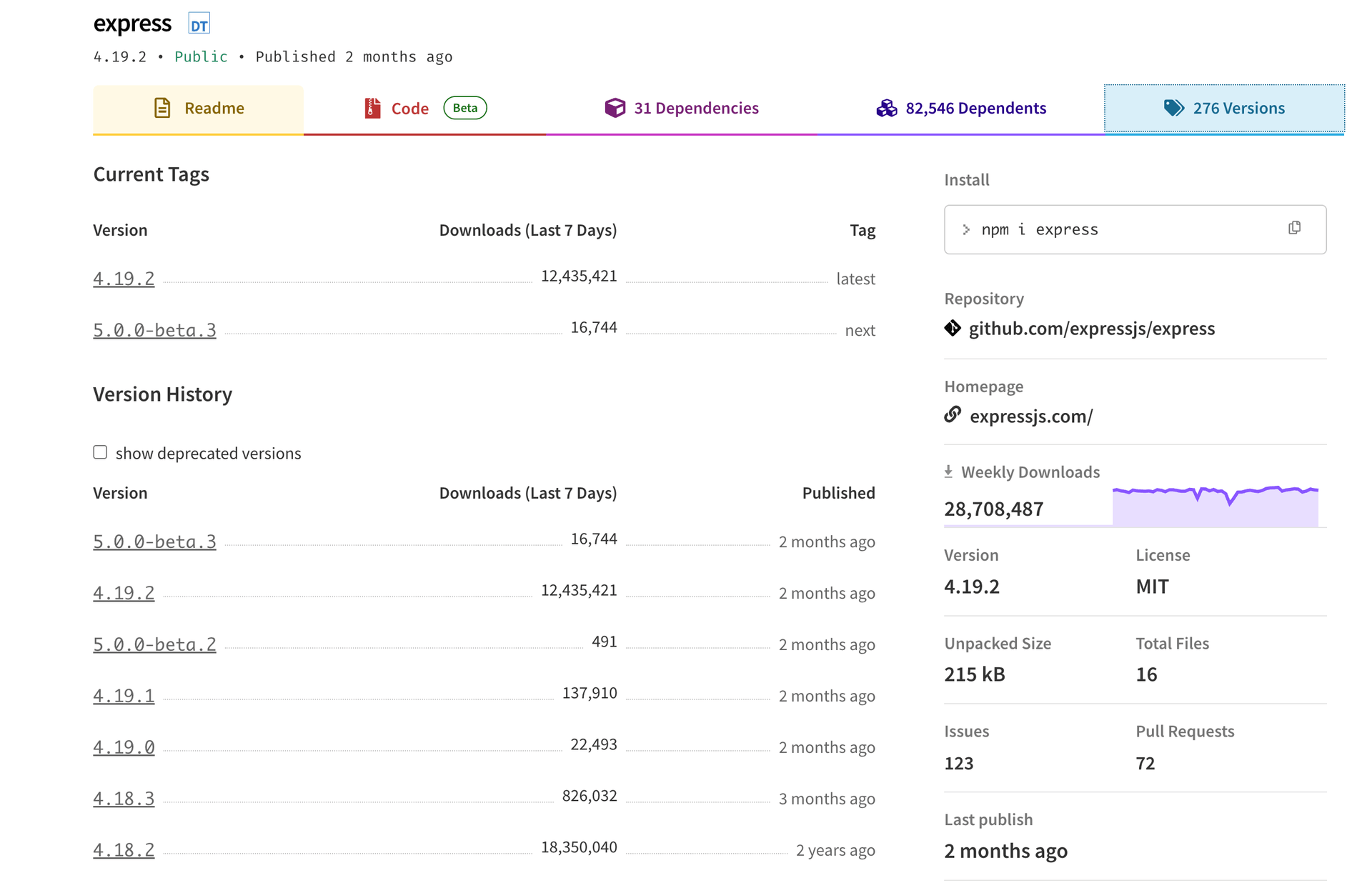Viewport: 1372px width, 888px height.
Task: Open version 4.19.0 link
Action: (124, 747)
